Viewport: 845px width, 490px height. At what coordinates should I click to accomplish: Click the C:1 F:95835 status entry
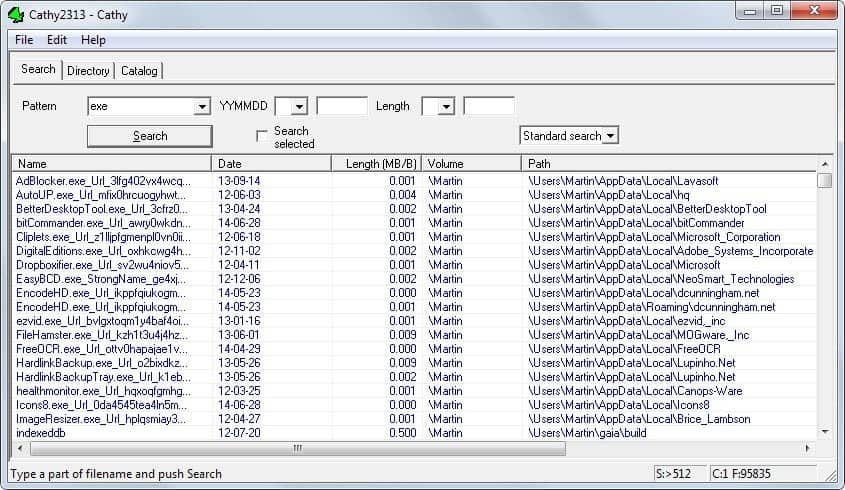[x=764, y=474]
